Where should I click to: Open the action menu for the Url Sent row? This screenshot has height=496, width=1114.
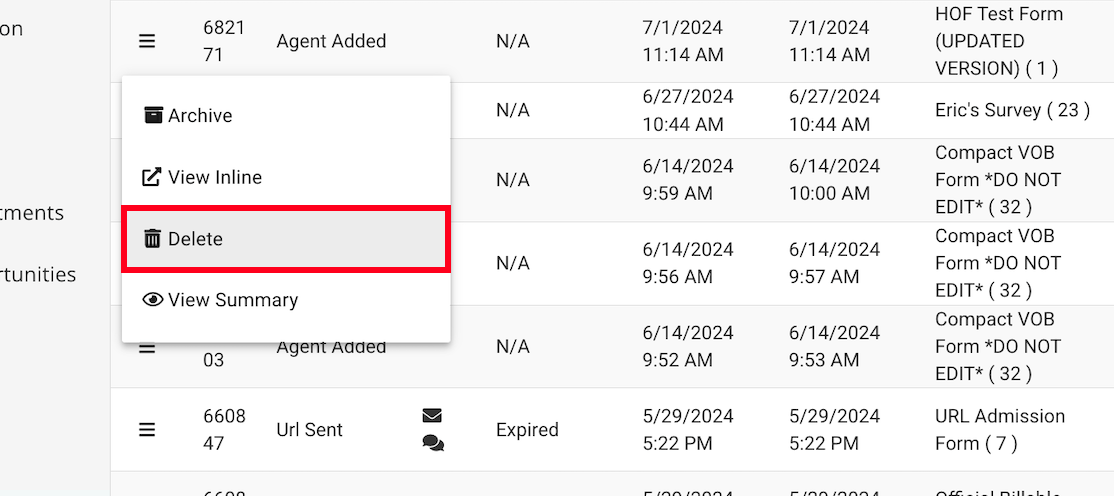(x=147, y=430)
